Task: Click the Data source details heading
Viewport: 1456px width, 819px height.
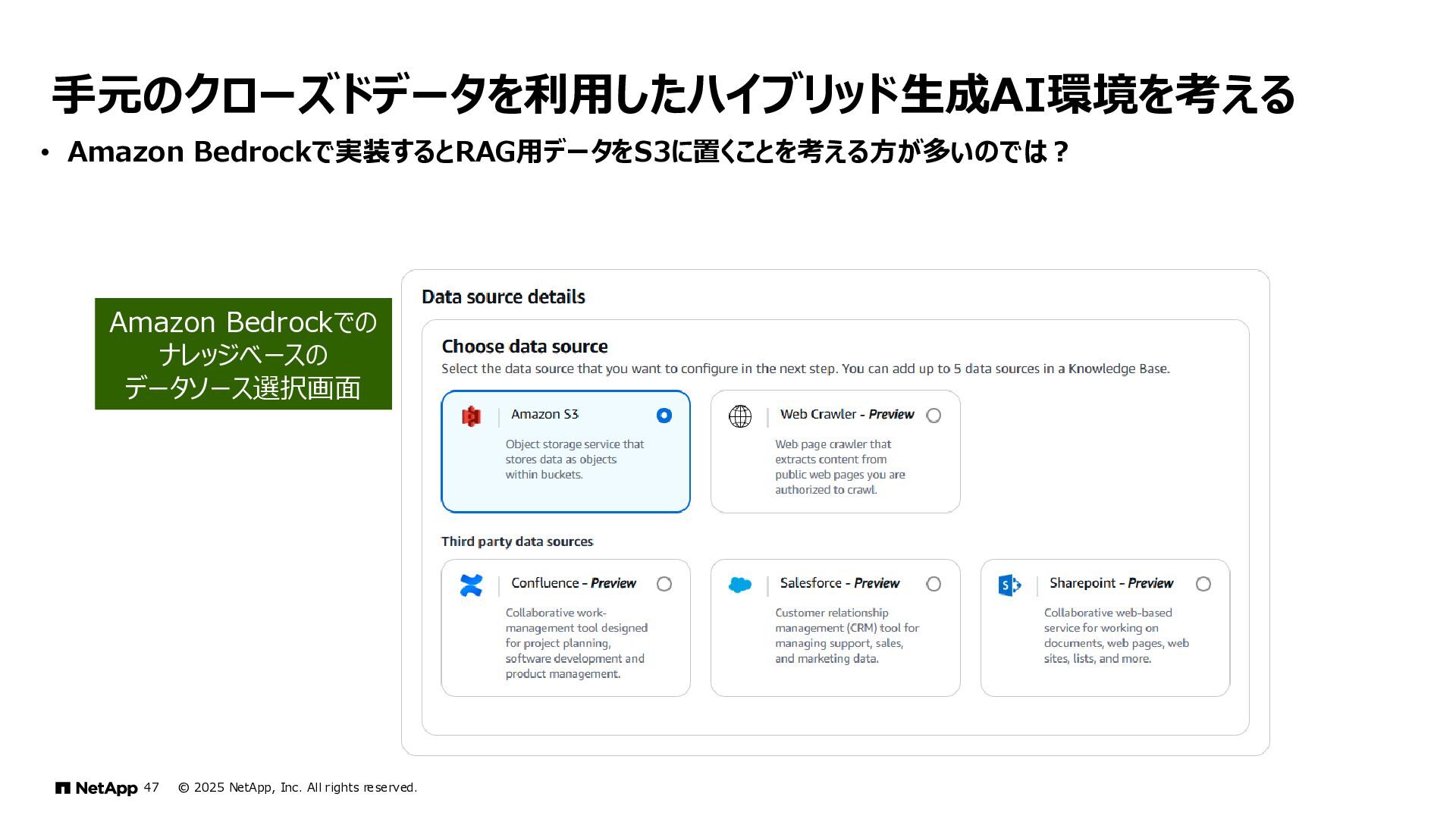Action: point(503,297)
